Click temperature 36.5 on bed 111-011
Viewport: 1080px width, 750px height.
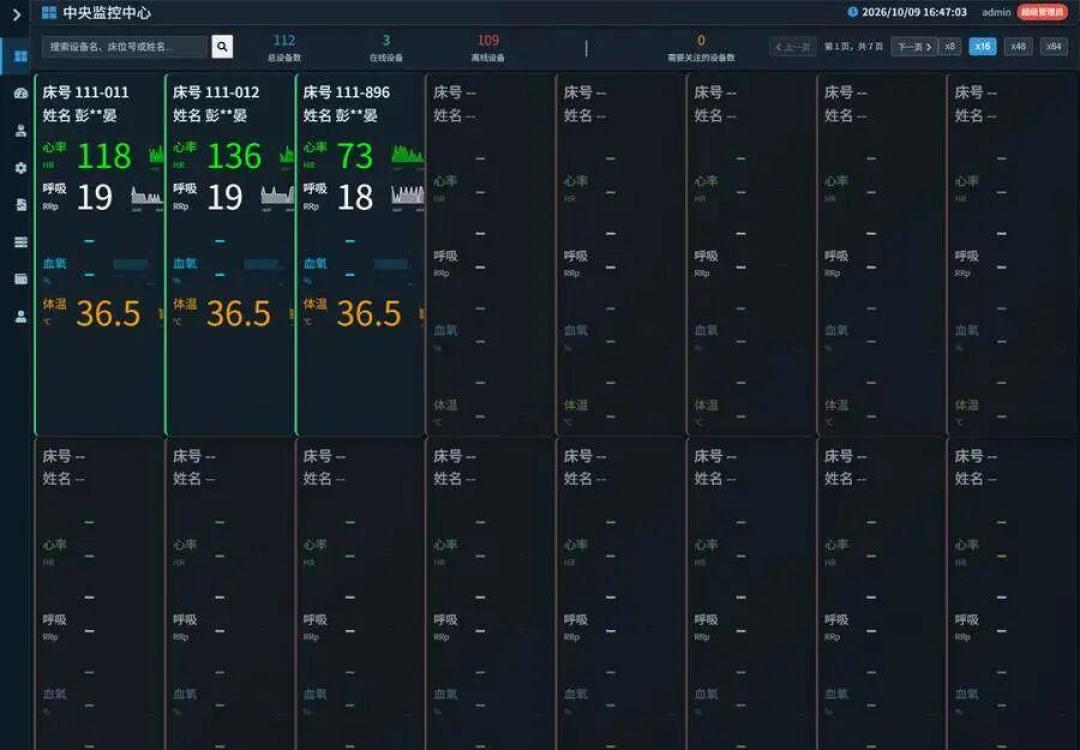click(108, 314)
